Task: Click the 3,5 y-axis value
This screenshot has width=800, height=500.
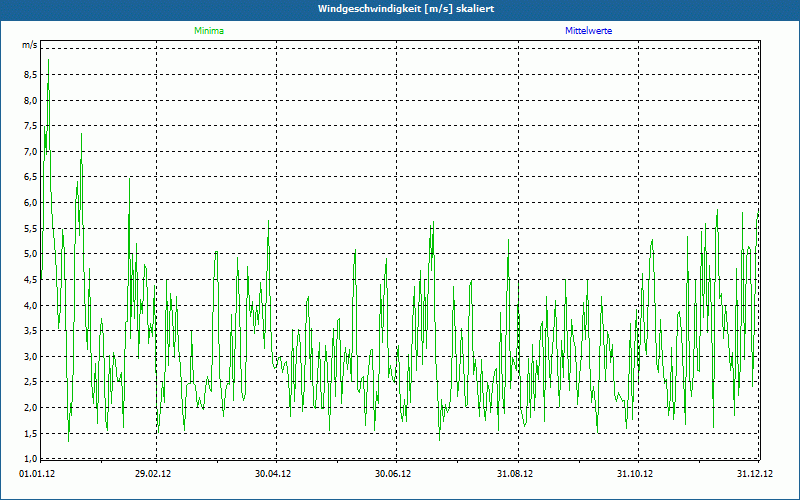Action: pyautogui.click(x=31, y=331)
